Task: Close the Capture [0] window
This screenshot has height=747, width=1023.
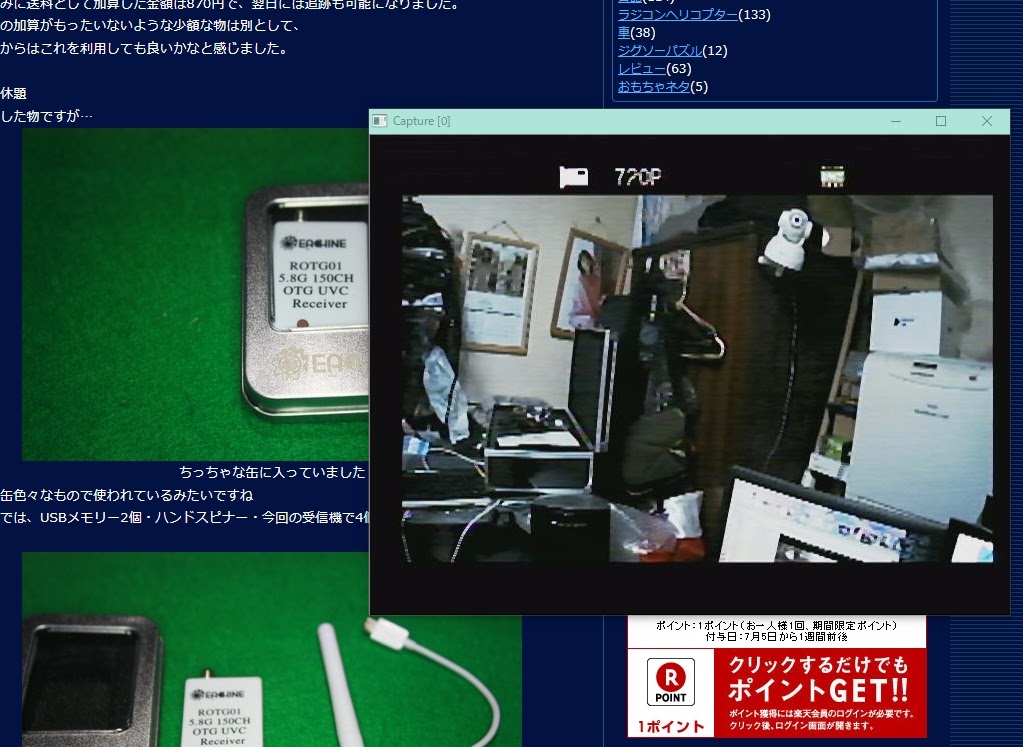Action: (987, 121)
